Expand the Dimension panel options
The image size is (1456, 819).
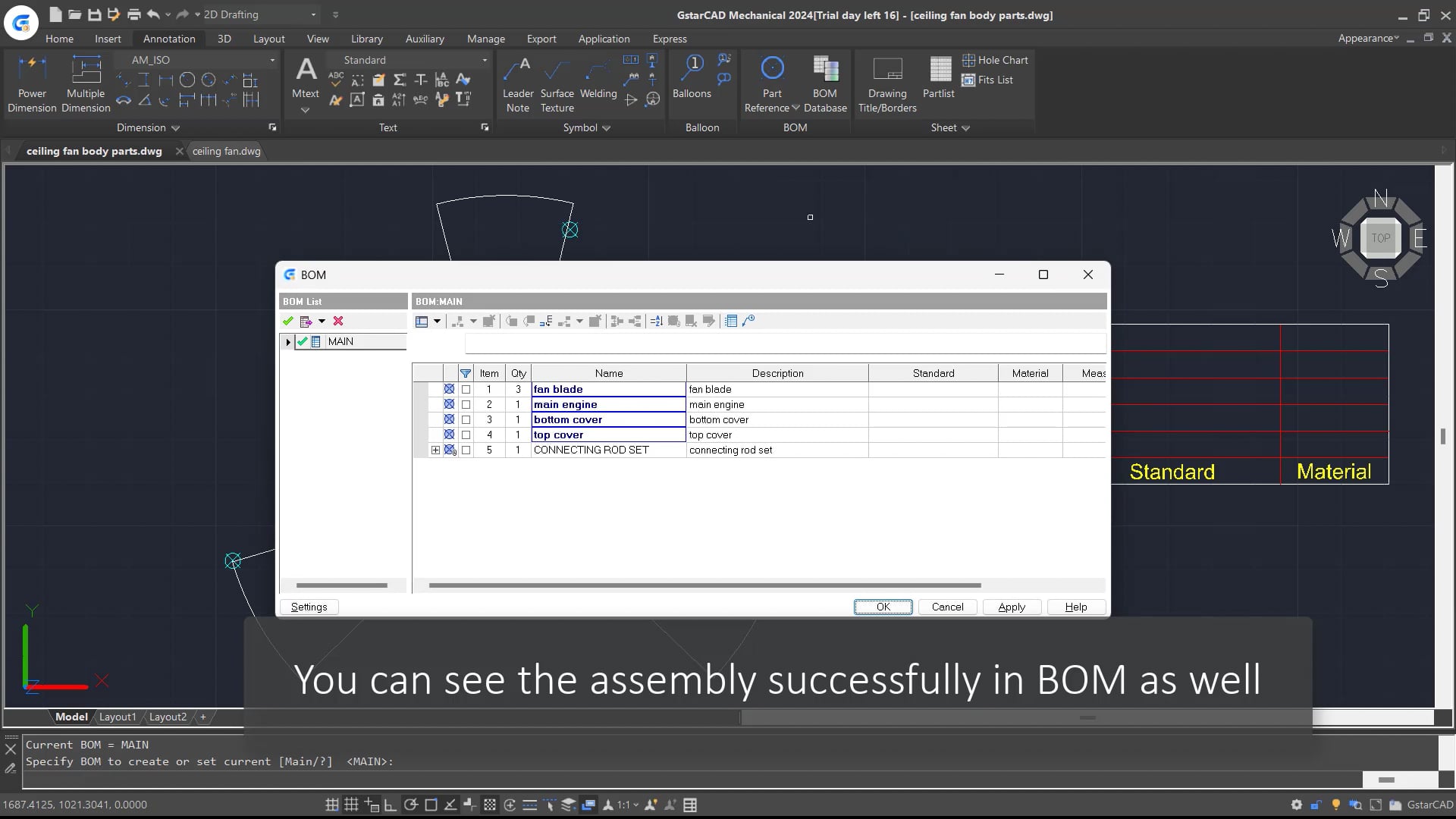click(x=175, y=127)
